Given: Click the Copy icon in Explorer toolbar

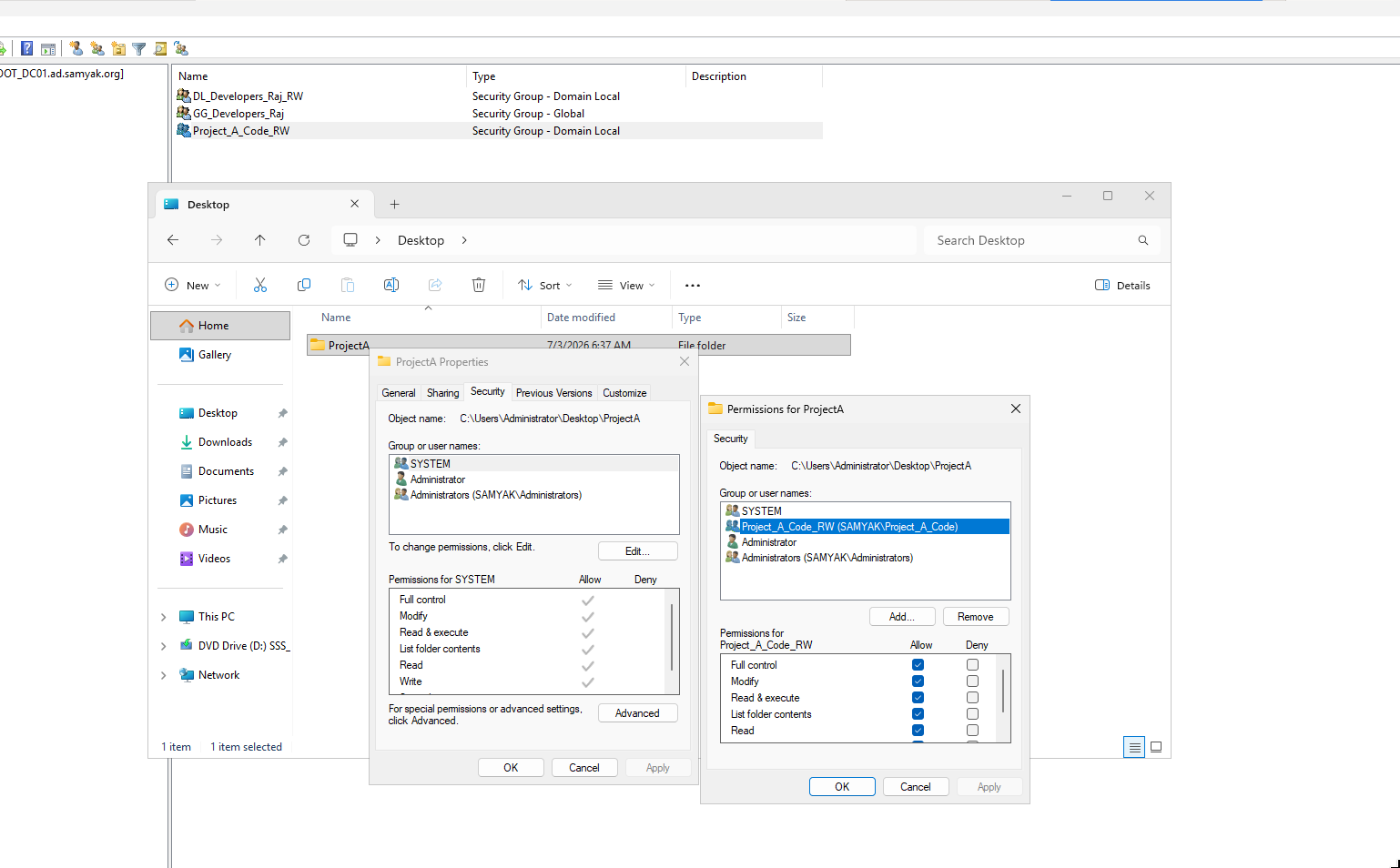Looking at the screenshot, I should (304, 285).
